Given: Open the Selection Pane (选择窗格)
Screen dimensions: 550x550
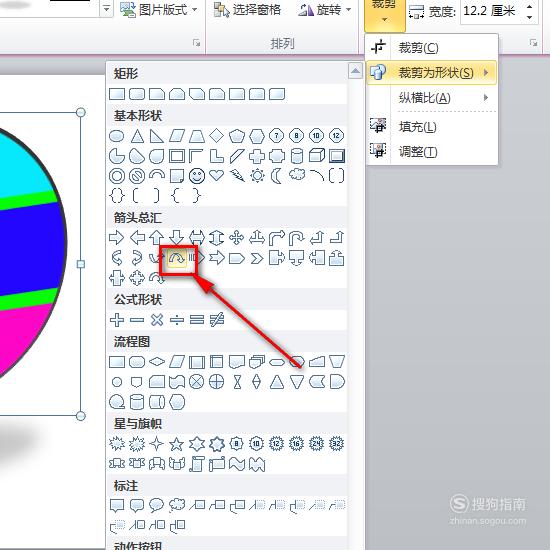Looking at the screenshot, I should coord(247,10).
